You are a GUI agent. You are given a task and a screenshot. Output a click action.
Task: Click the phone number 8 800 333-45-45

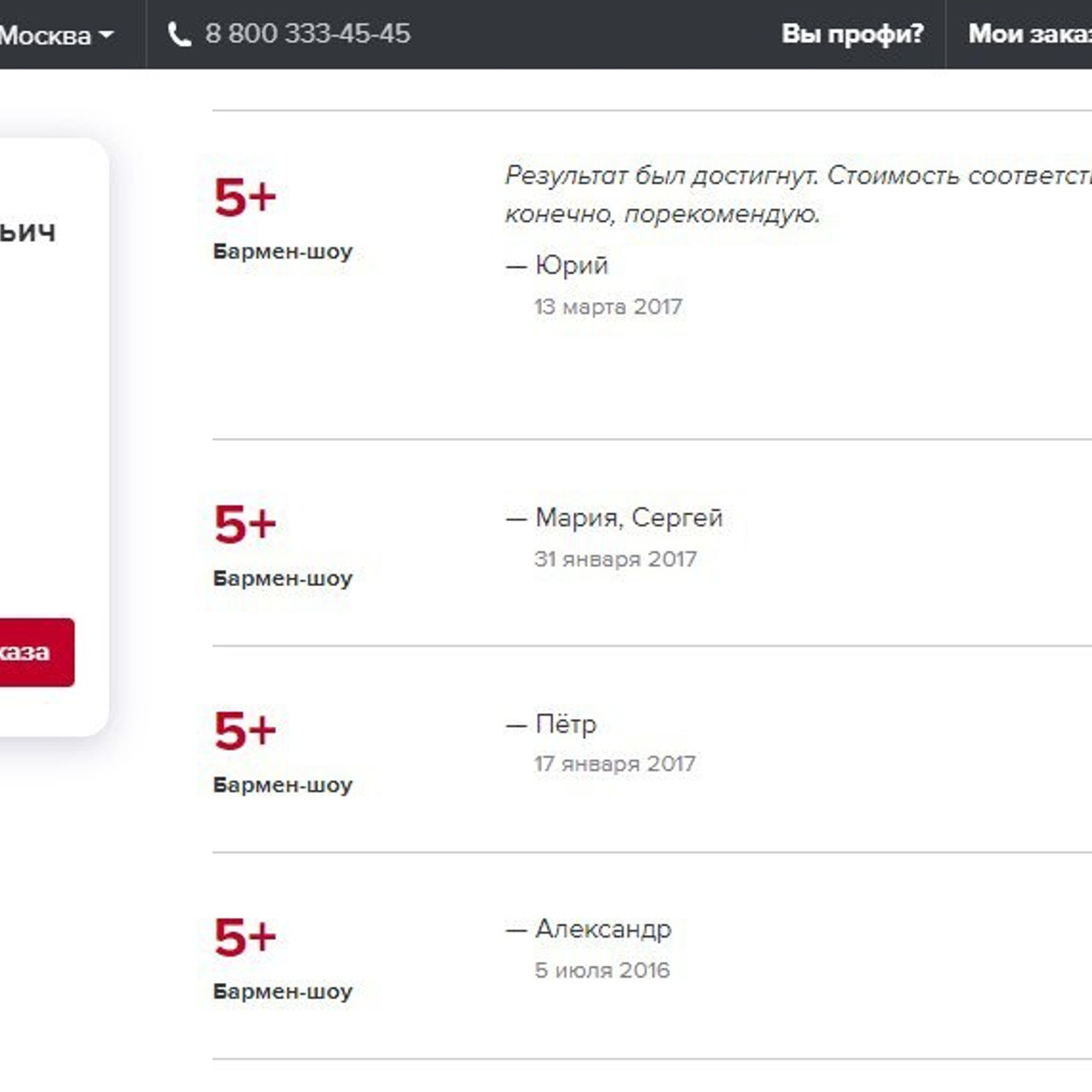(308, 34)
